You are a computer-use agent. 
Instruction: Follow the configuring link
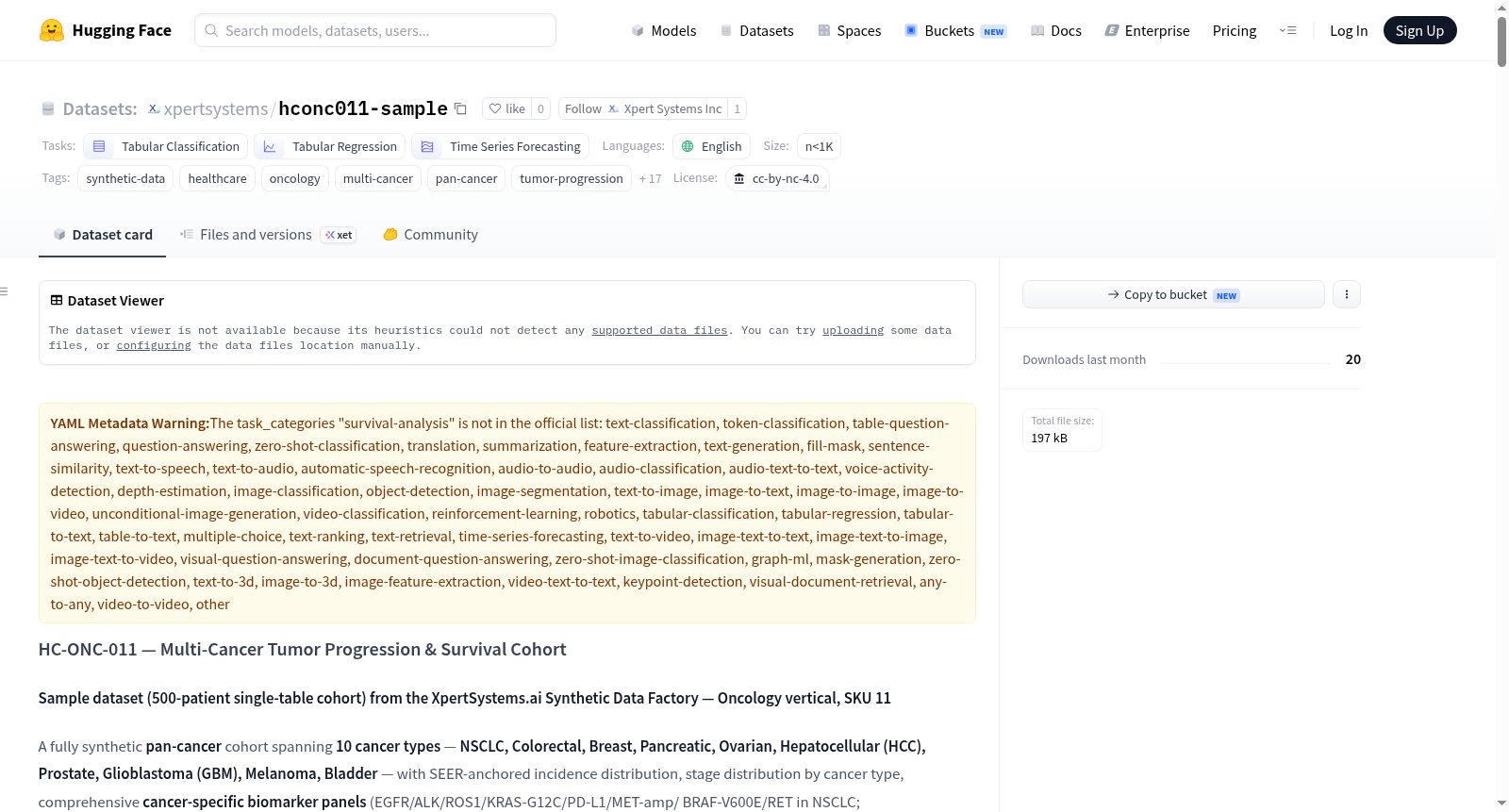154,345
